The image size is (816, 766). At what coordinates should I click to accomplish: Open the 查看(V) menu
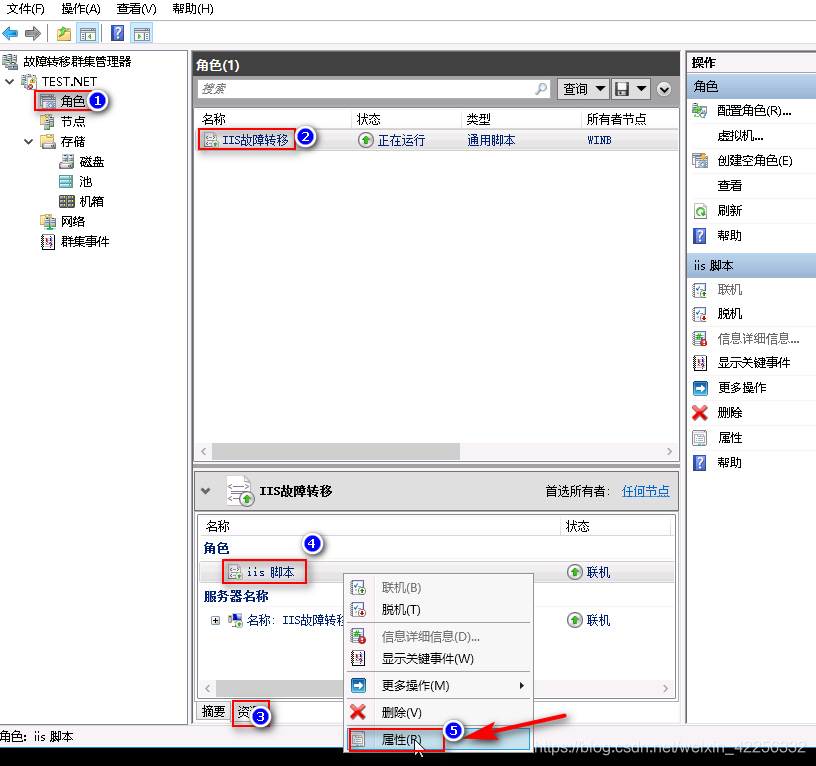tap(136, 9)
